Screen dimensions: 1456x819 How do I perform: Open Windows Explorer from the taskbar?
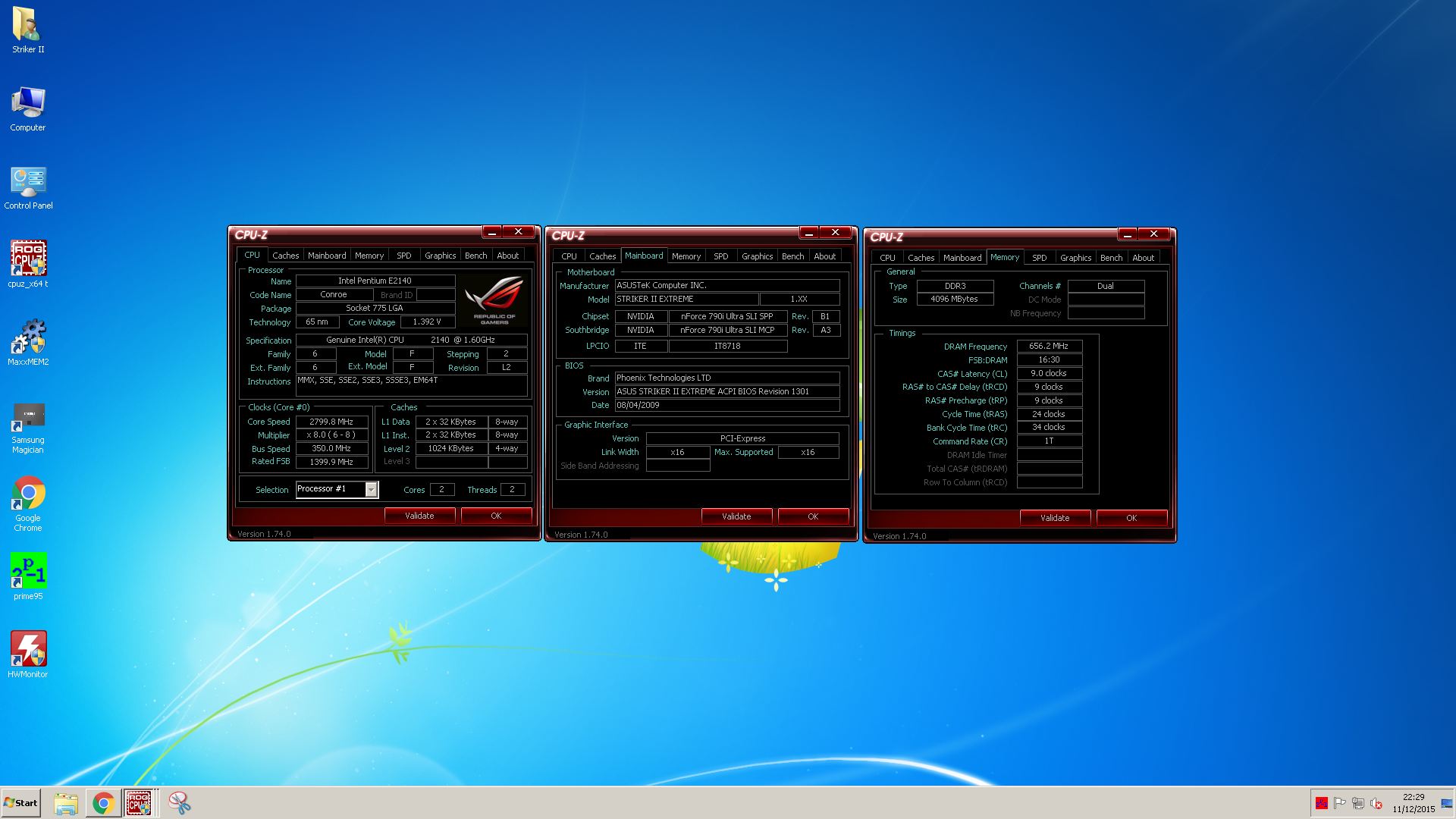[x=66, y=803]
